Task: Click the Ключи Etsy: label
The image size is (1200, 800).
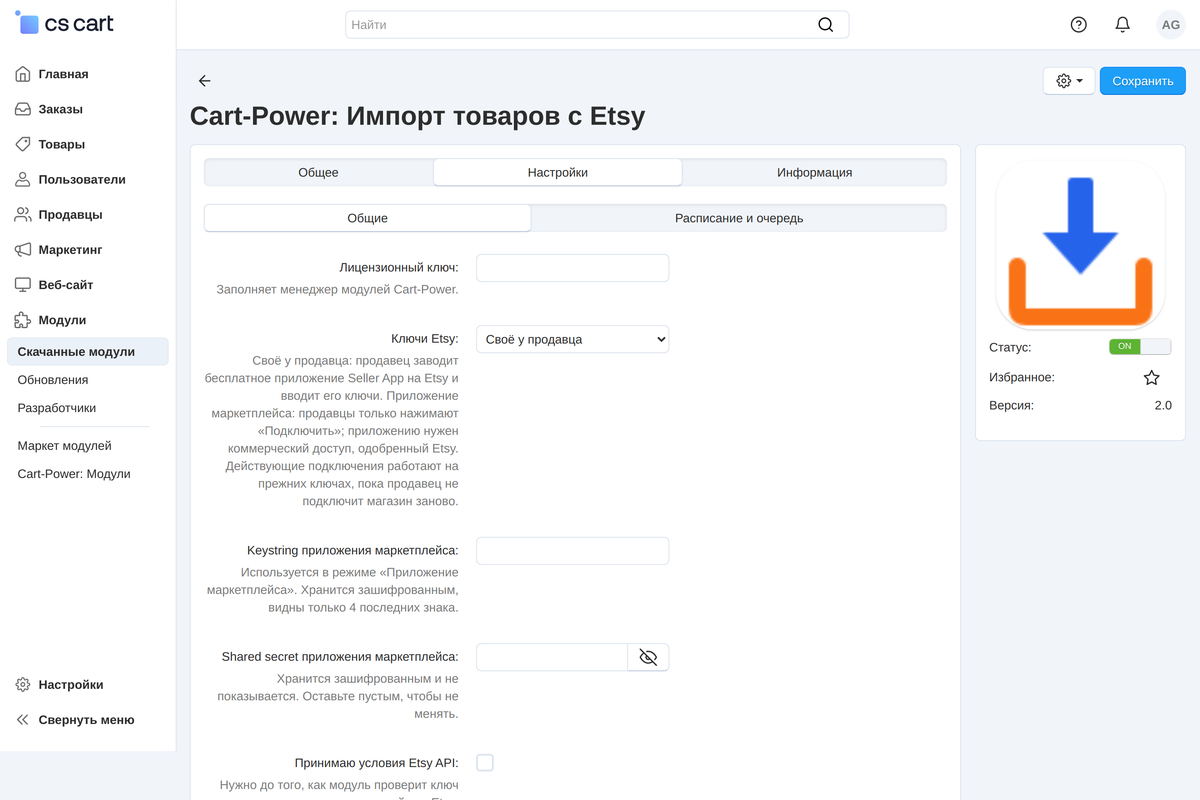Action: pyautogui.click(x=425, y=339)
